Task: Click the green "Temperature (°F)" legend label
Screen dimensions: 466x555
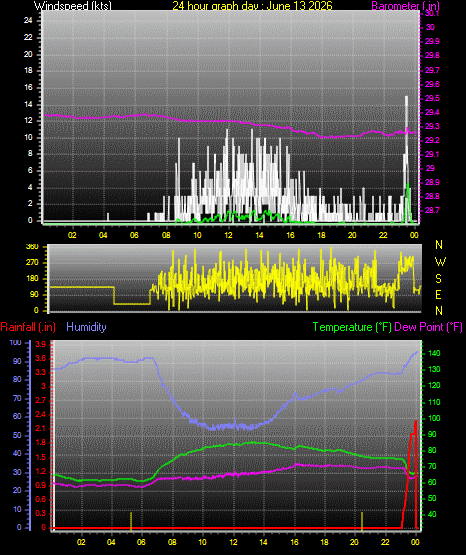Action: (352, 327)
